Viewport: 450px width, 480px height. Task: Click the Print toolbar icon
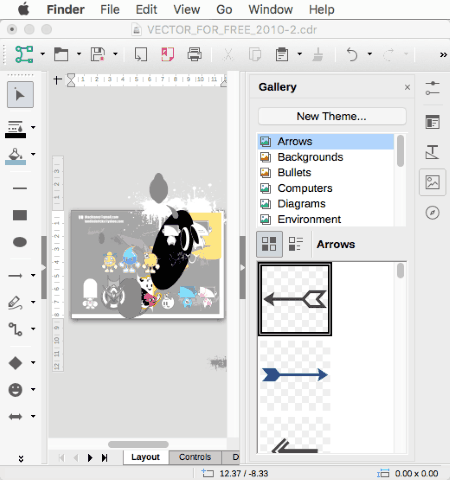[x=194, y=54]
